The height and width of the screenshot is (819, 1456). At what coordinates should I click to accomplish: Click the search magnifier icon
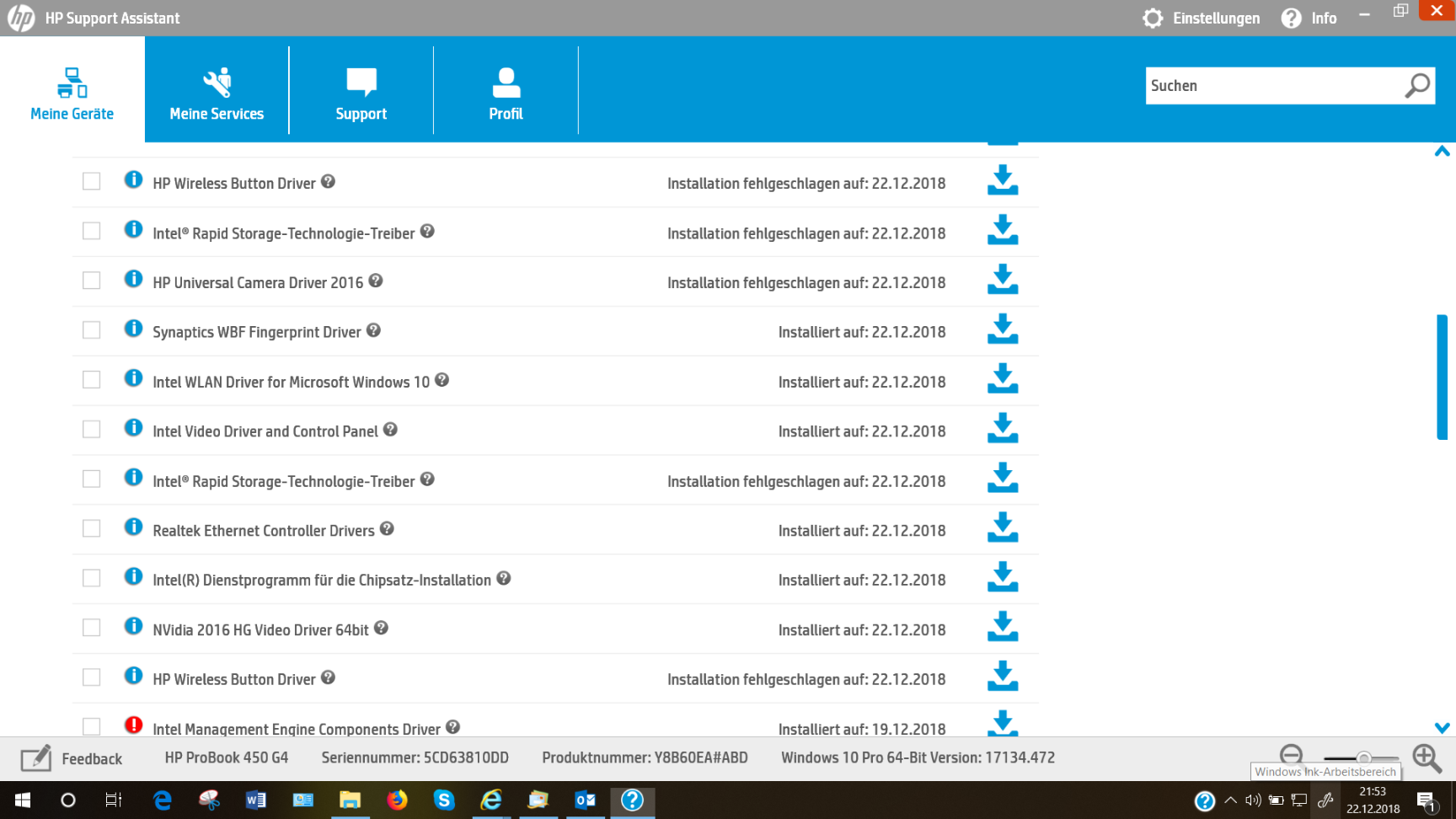click(1417, 85)
